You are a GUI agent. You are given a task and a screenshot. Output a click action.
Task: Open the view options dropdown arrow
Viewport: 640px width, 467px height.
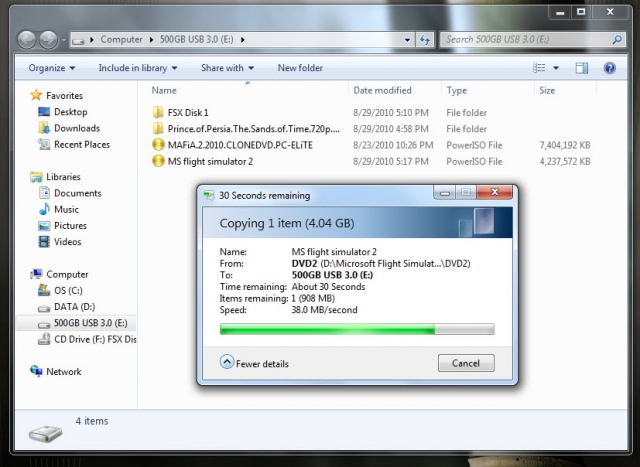point(556,68)
